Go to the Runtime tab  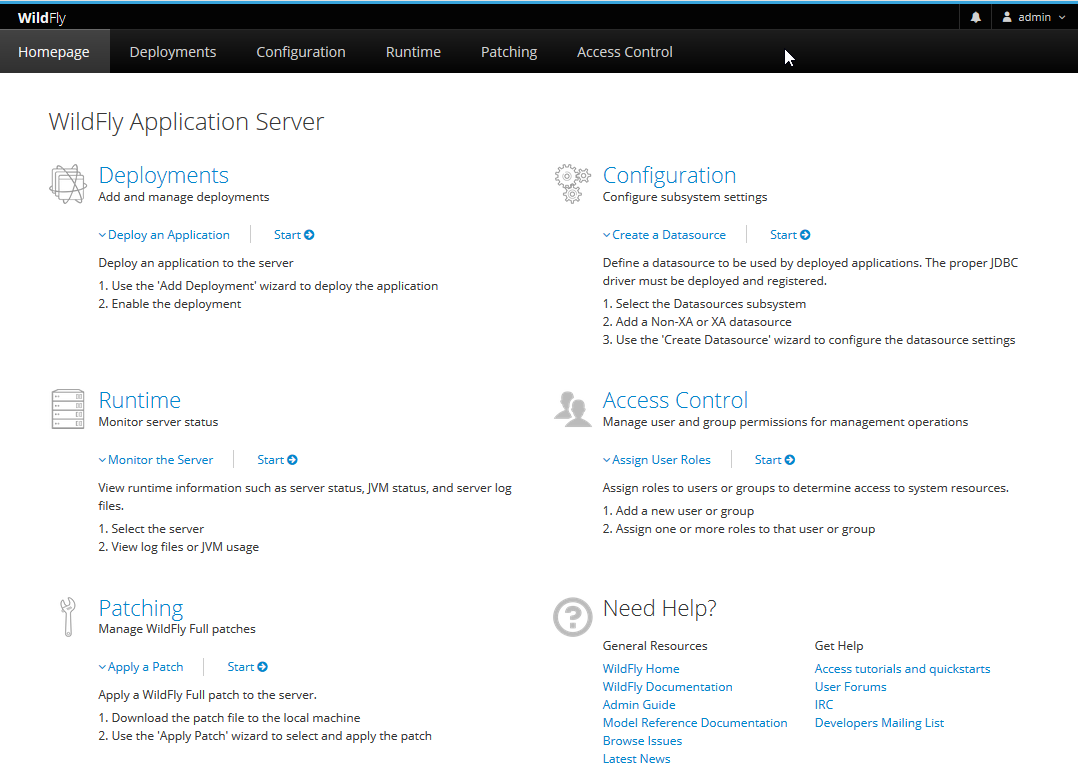pyautogui.click(x=413, y=52)
